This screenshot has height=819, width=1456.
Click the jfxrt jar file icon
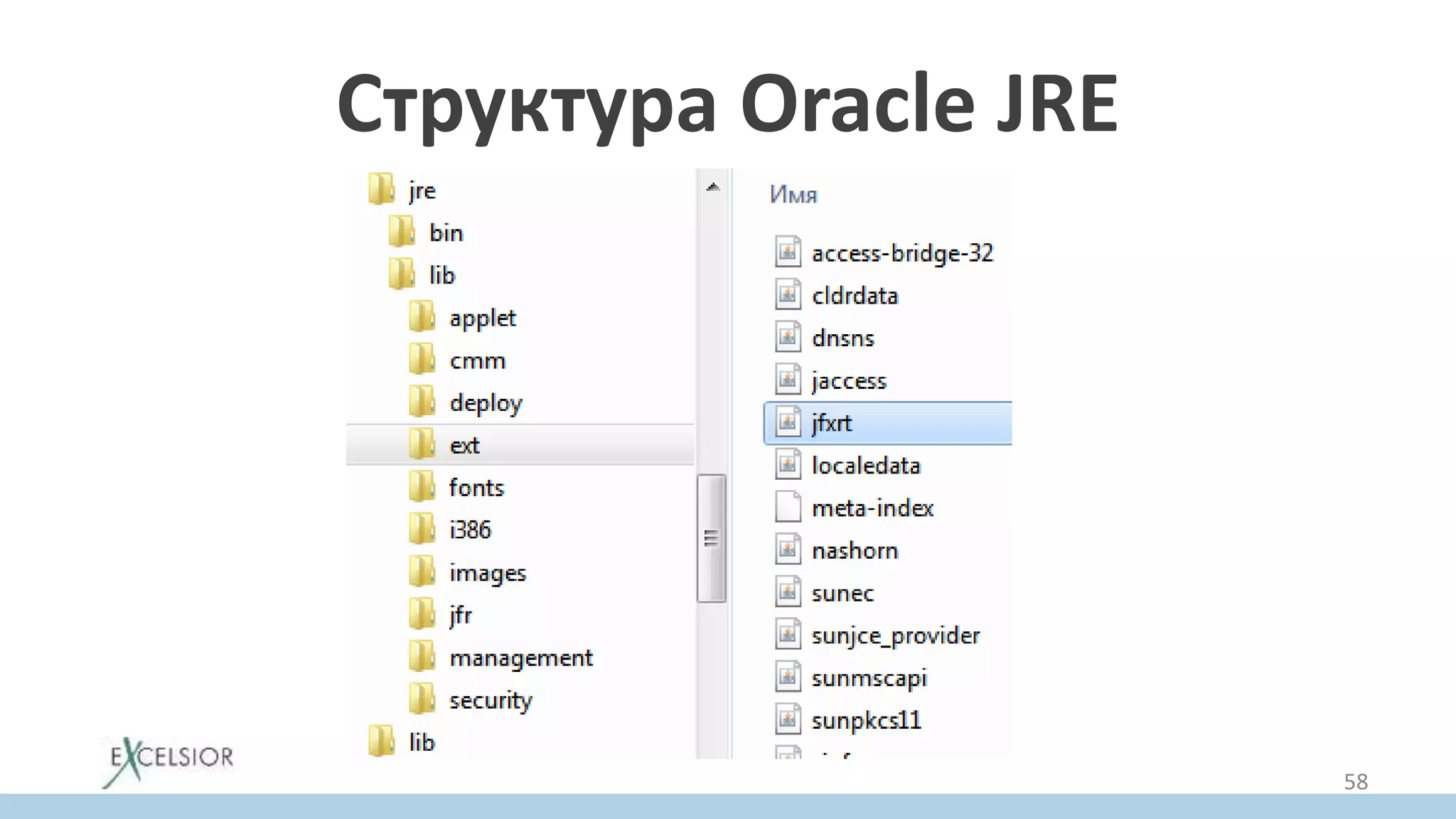(788, 422)
